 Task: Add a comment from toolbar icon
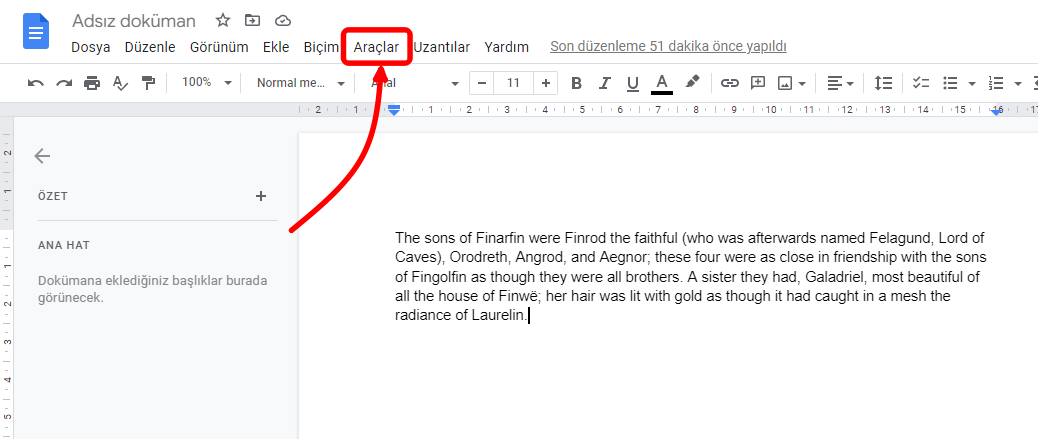(x=758, y=83)
